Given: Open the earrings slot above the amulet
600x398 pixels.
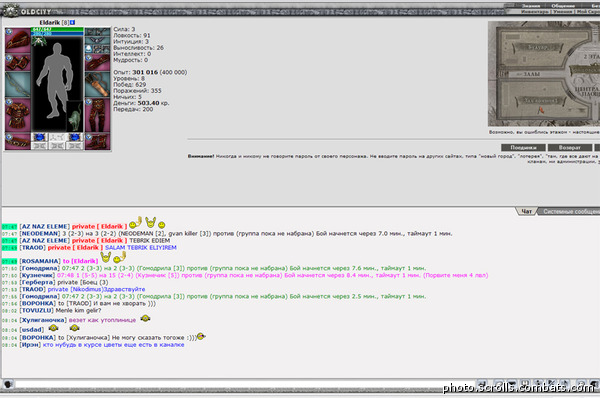Looking at the screenshot, I should pyautogui.click(x=97, y=32).
